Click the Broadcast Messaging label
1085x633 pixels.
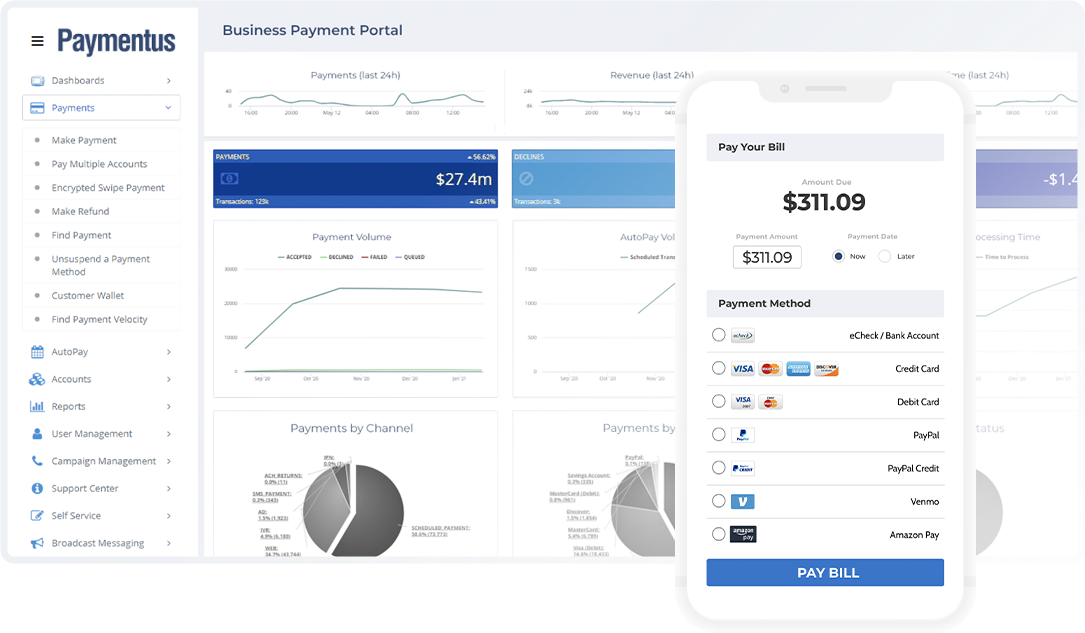point(98,543)
